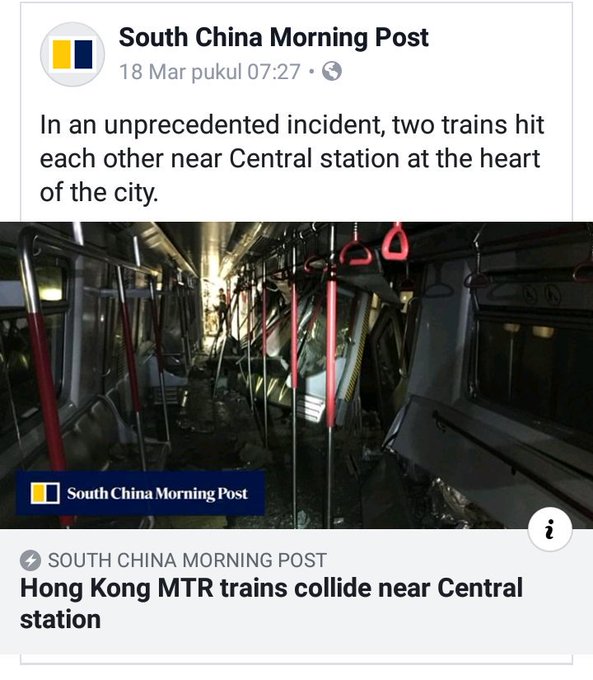
Task: Click the blue block of the SCMP avatar
Action: (x=84, y=55)
